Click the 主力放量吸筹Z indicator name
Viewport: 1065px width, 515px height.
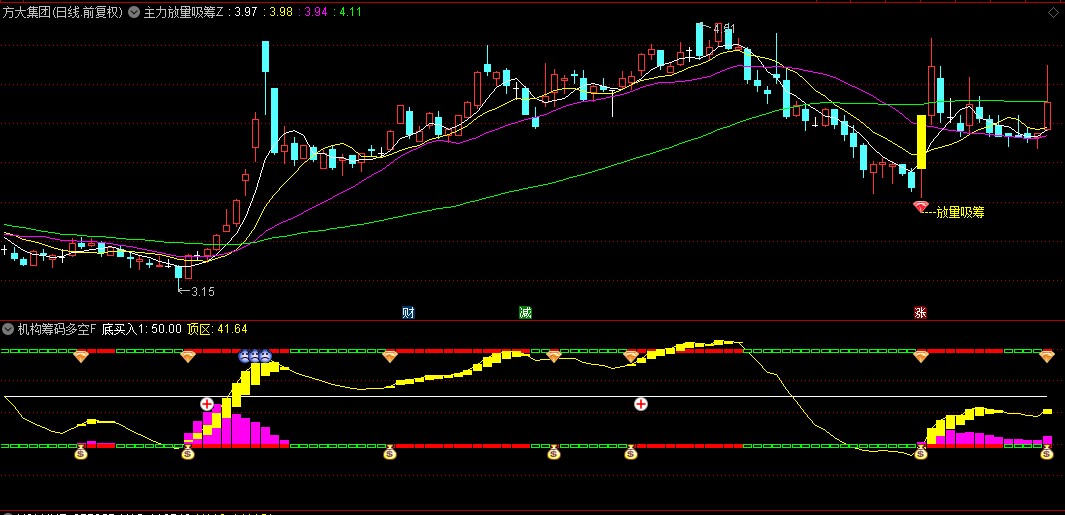click(183, 12)
